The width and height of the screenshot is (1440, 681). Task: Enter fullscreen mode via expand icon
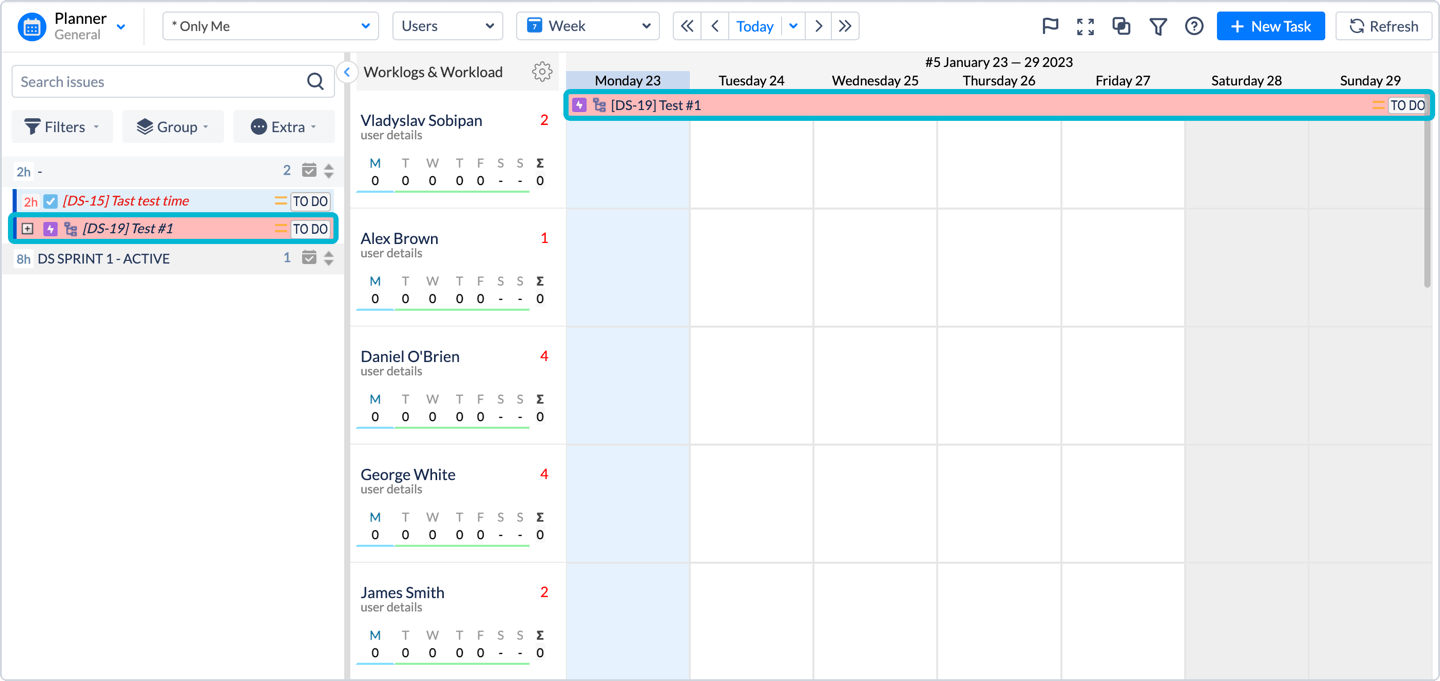1085,26
